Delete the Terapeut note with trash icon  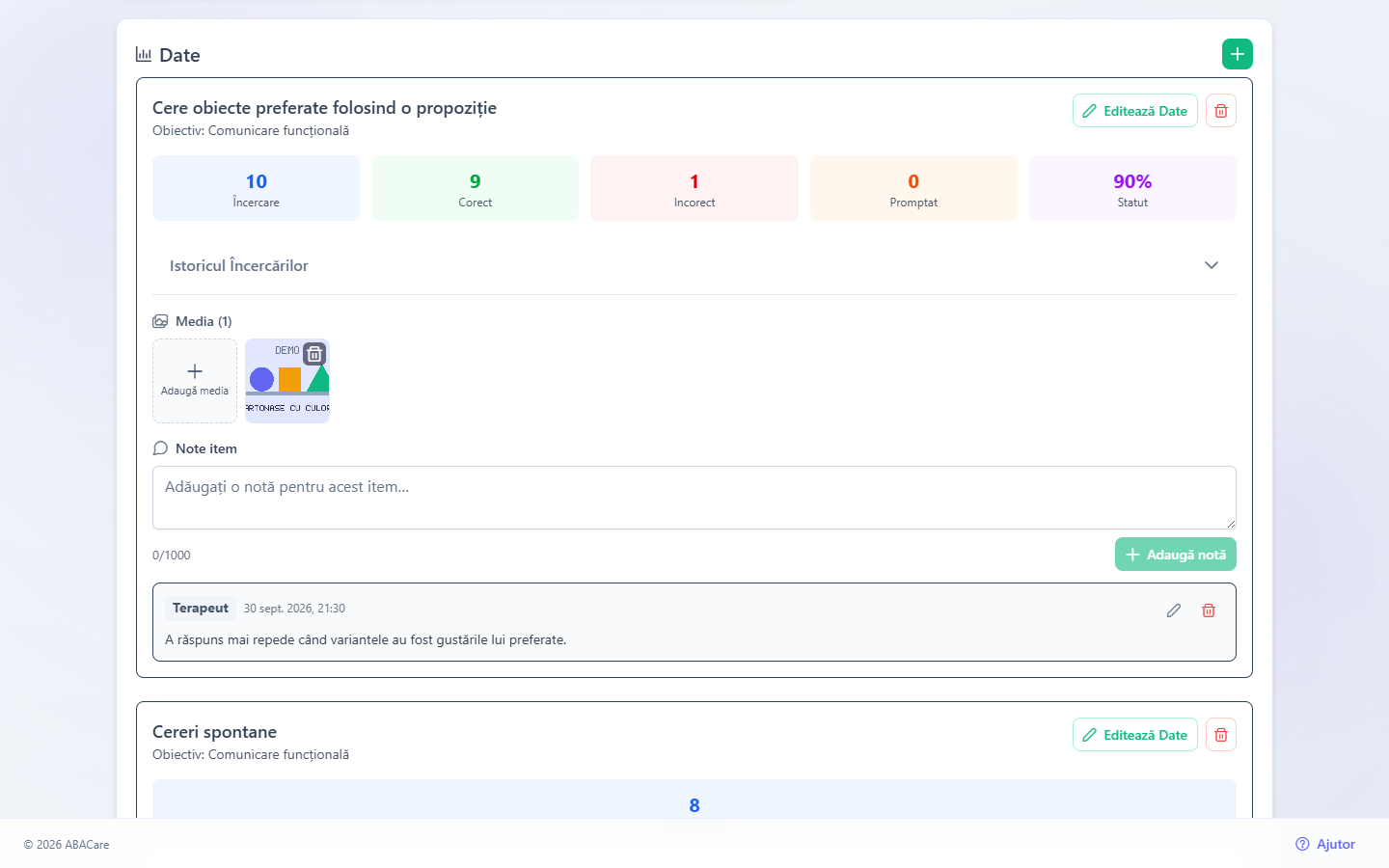click(x=1209, y=610)
